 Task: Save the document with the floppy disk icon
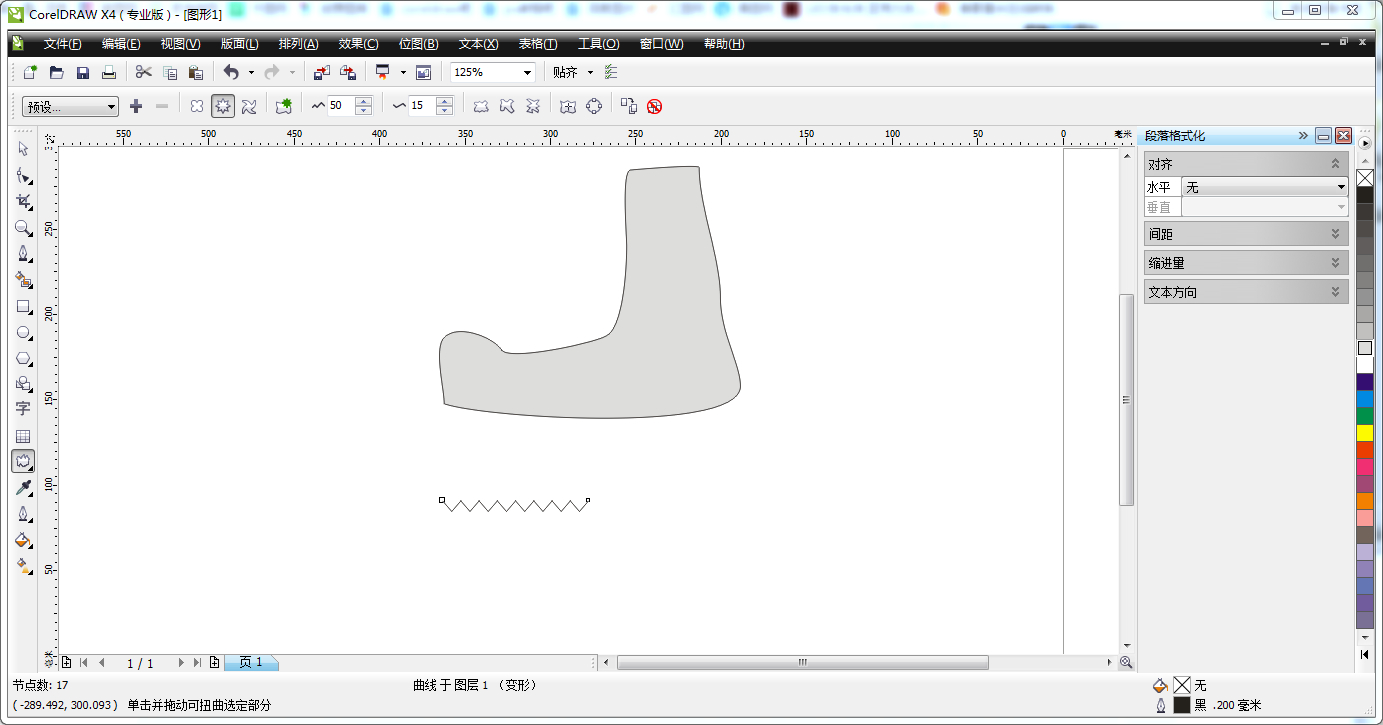pyautogui.click(x=83, y=72)
